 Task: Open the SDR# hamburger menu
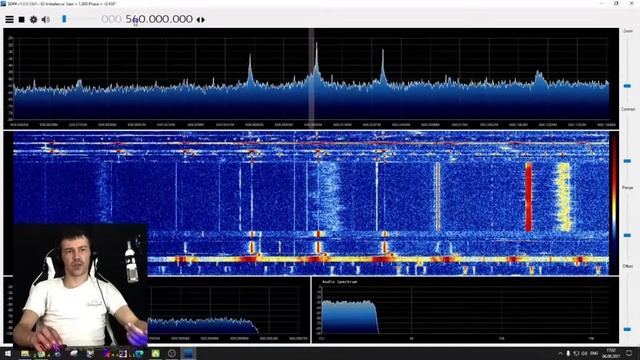pos(9,19)
